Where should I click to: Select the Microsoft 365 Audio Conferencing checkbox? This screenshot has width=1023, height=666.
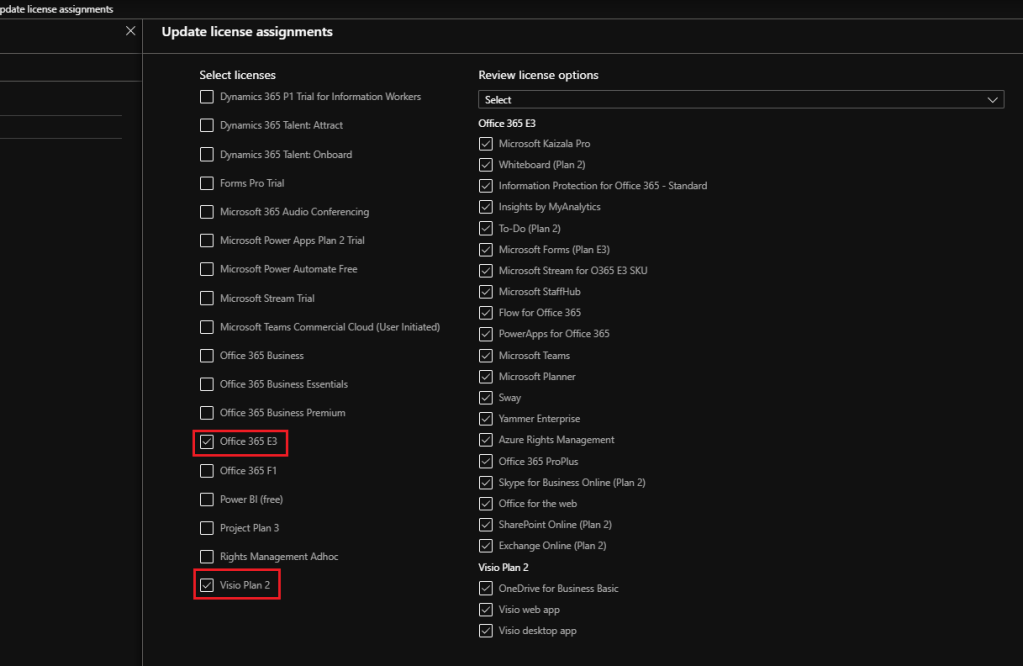(207, 212)
